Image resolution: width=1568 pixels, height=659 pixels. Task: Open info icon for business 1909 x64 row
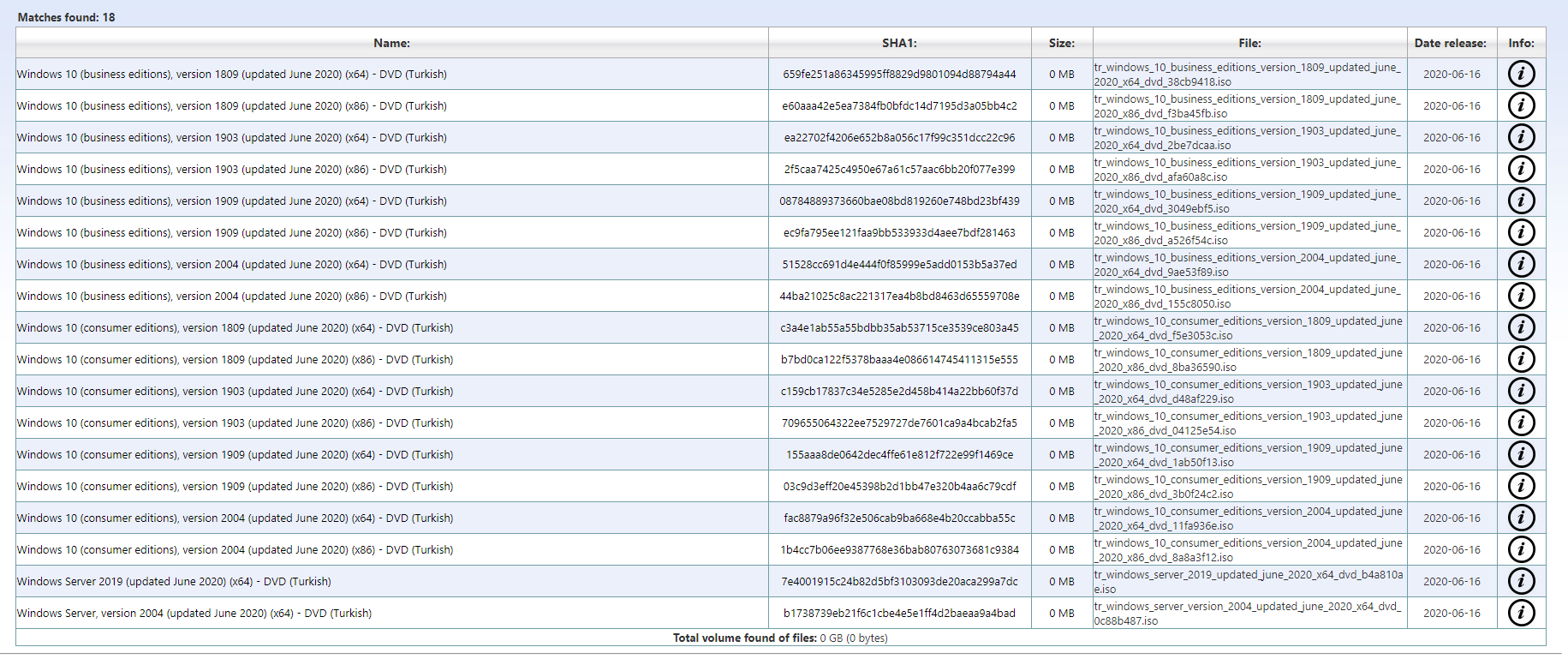click(1521, 201)
